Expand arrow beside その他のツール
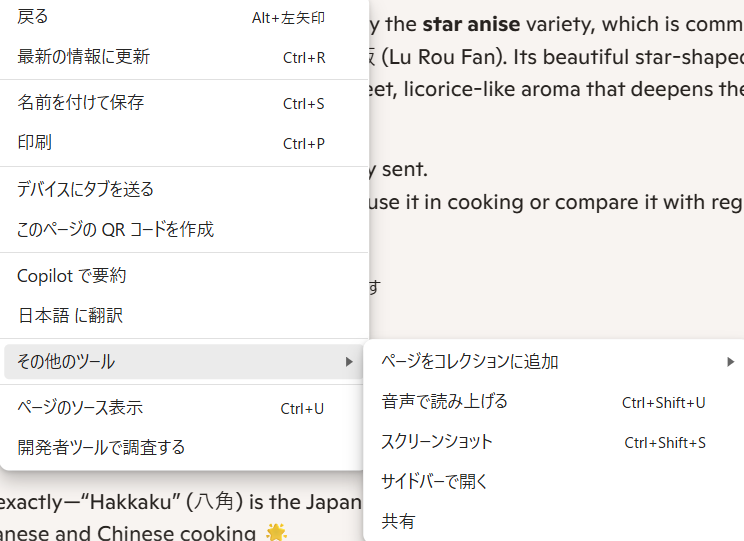 (x=349, y=362)
